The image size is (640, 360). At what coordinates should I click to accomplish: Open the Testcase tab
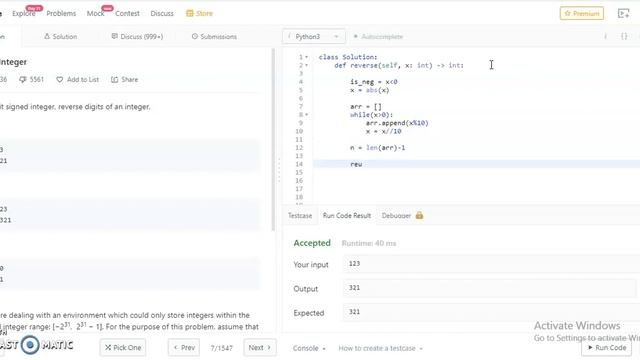[300, 216]
